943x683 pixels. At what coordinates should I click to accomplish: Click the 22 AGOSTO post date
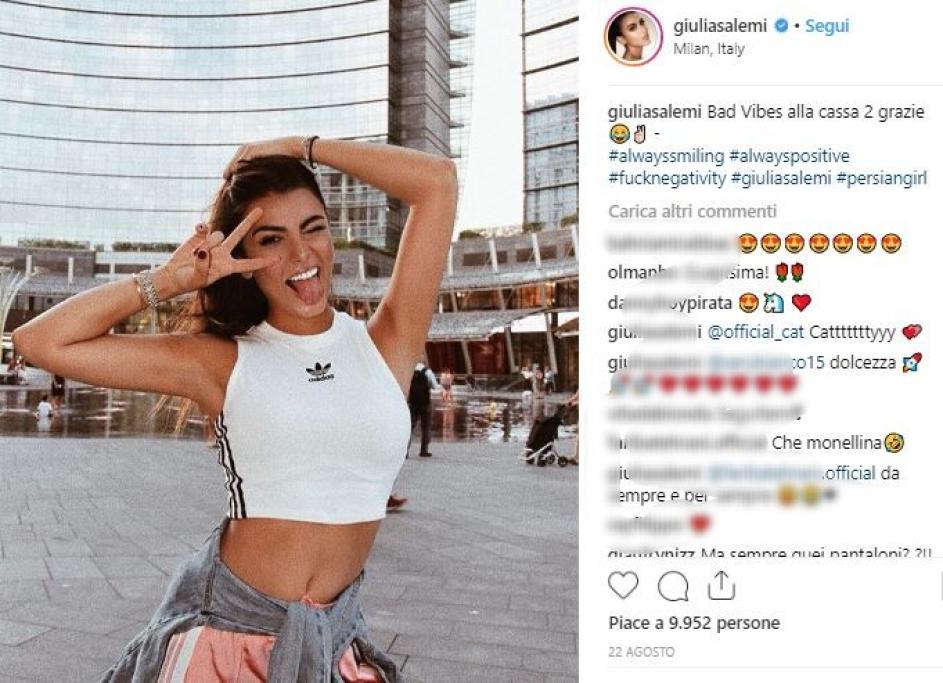641,652
